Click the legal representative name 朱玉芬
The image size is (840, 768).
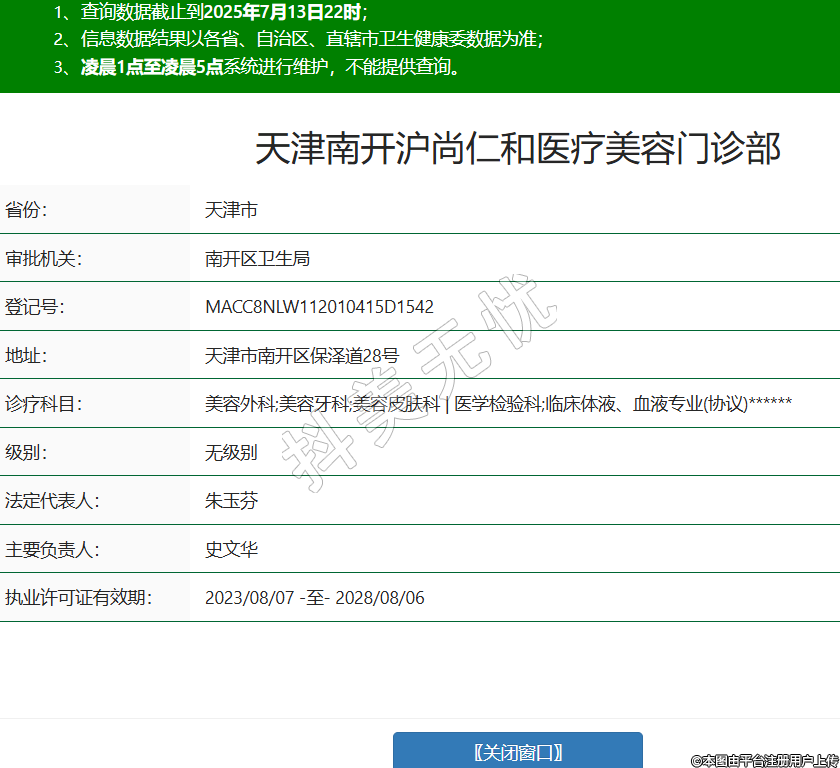[231, 501]
